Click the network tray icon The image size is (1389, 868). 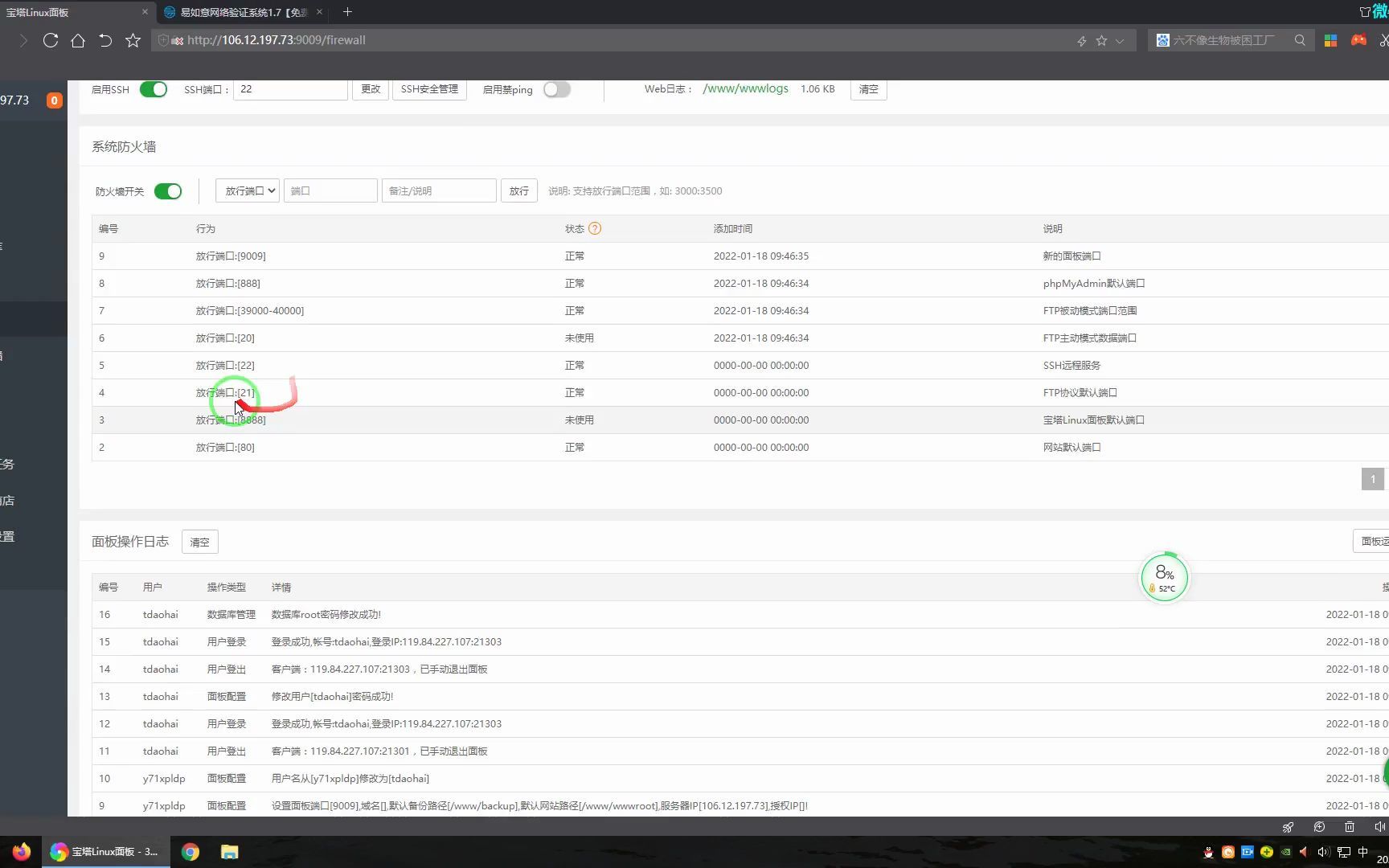tap(1343, 852)
